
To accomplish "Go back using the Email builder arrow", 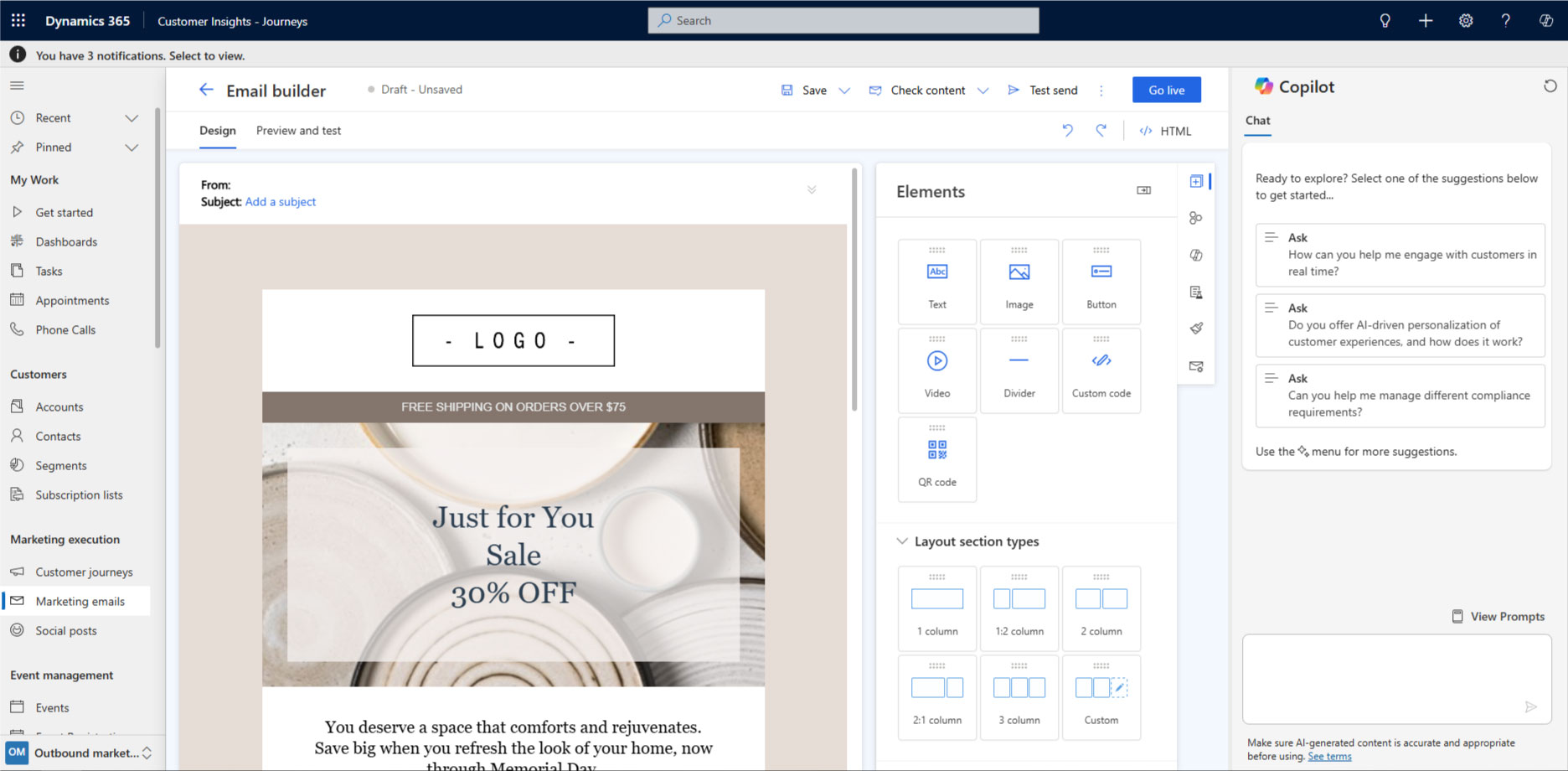I will click(206, 90).
